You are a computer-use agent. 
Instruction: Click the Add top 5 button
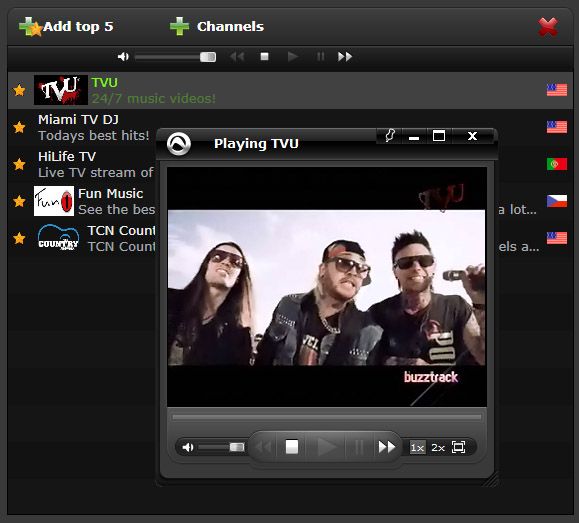click(66, 27)
